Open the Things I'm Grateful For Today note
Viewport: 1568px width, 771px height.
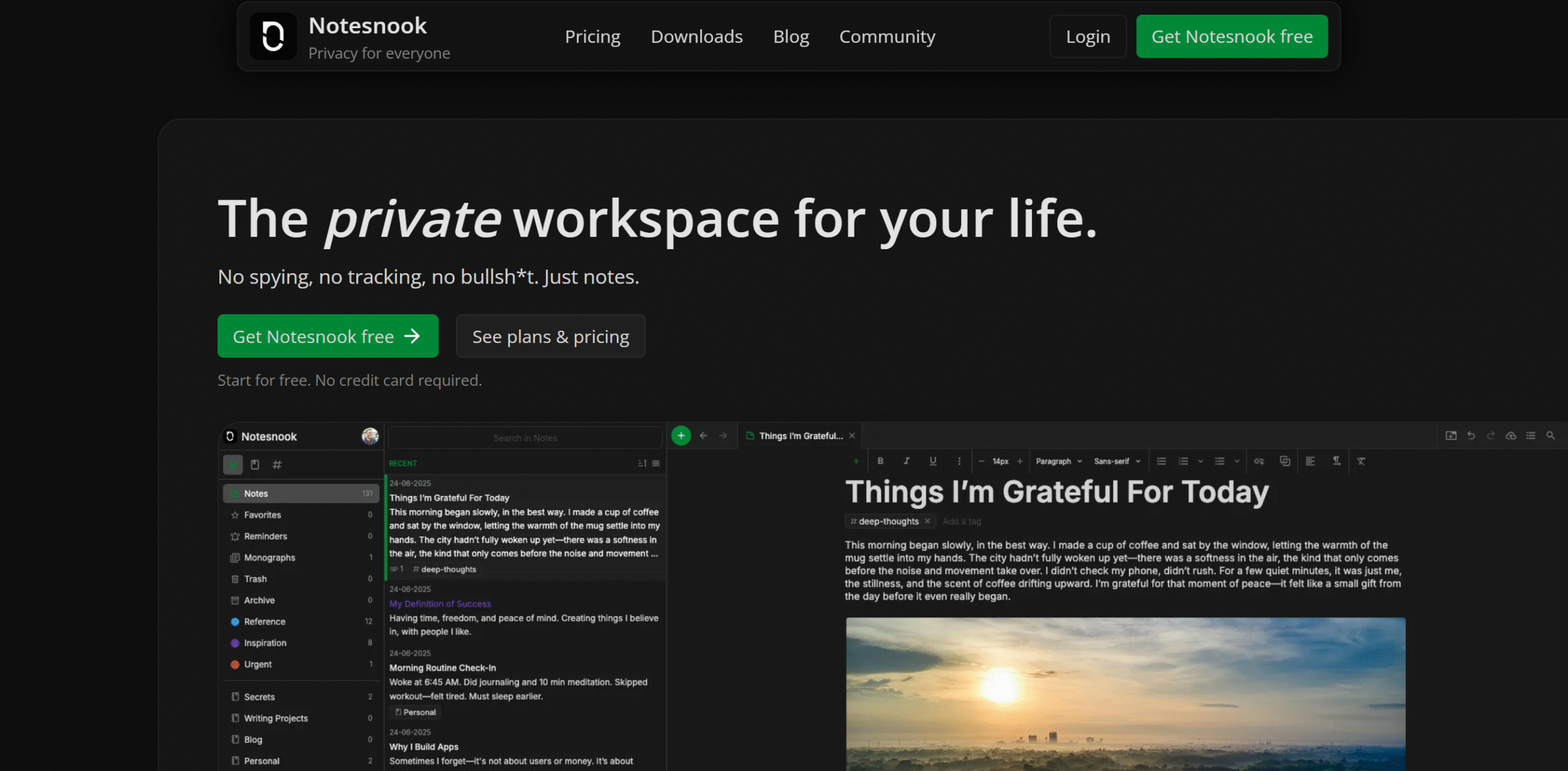(x=526, y=527)
